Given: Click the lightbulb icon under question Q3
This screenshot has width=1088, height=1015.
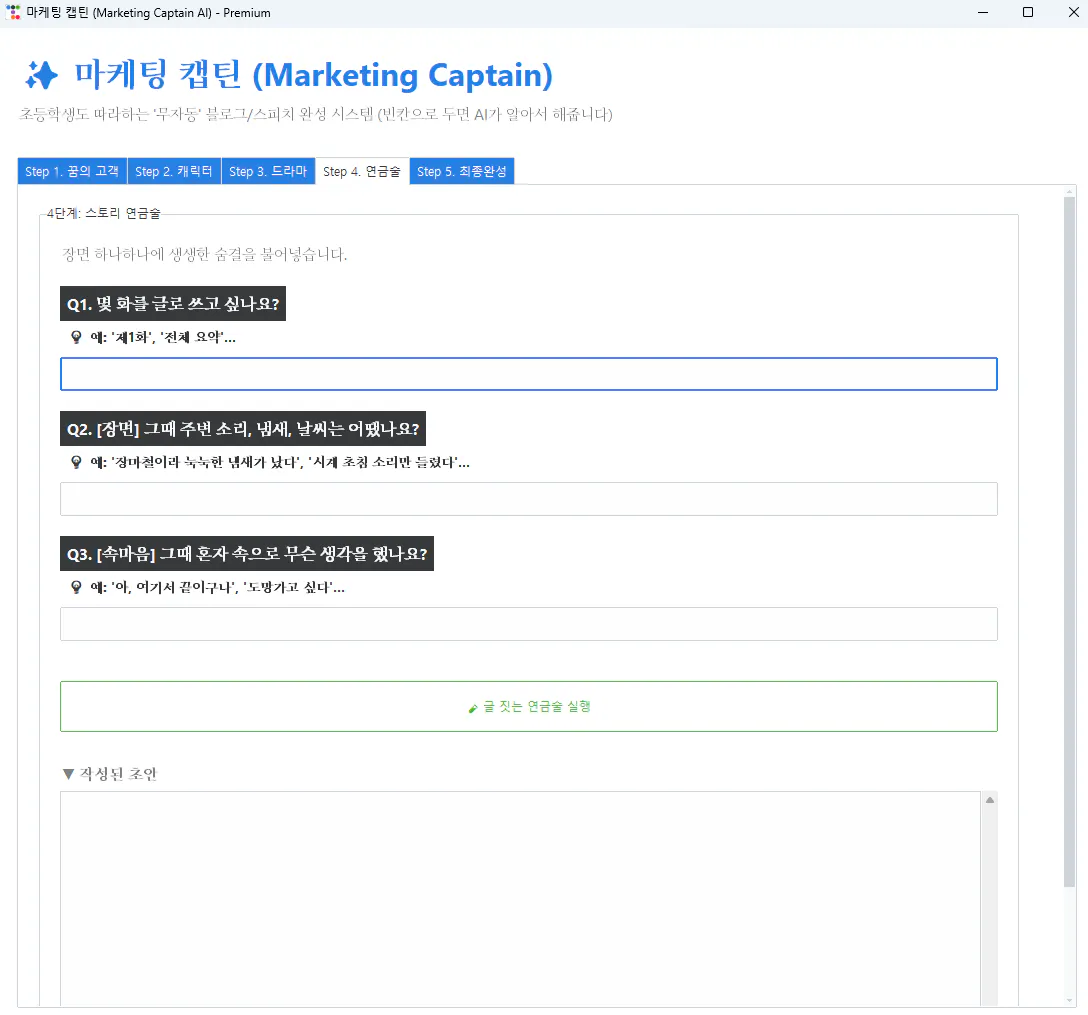Looking at the screenshot, I should coord(76,587).
